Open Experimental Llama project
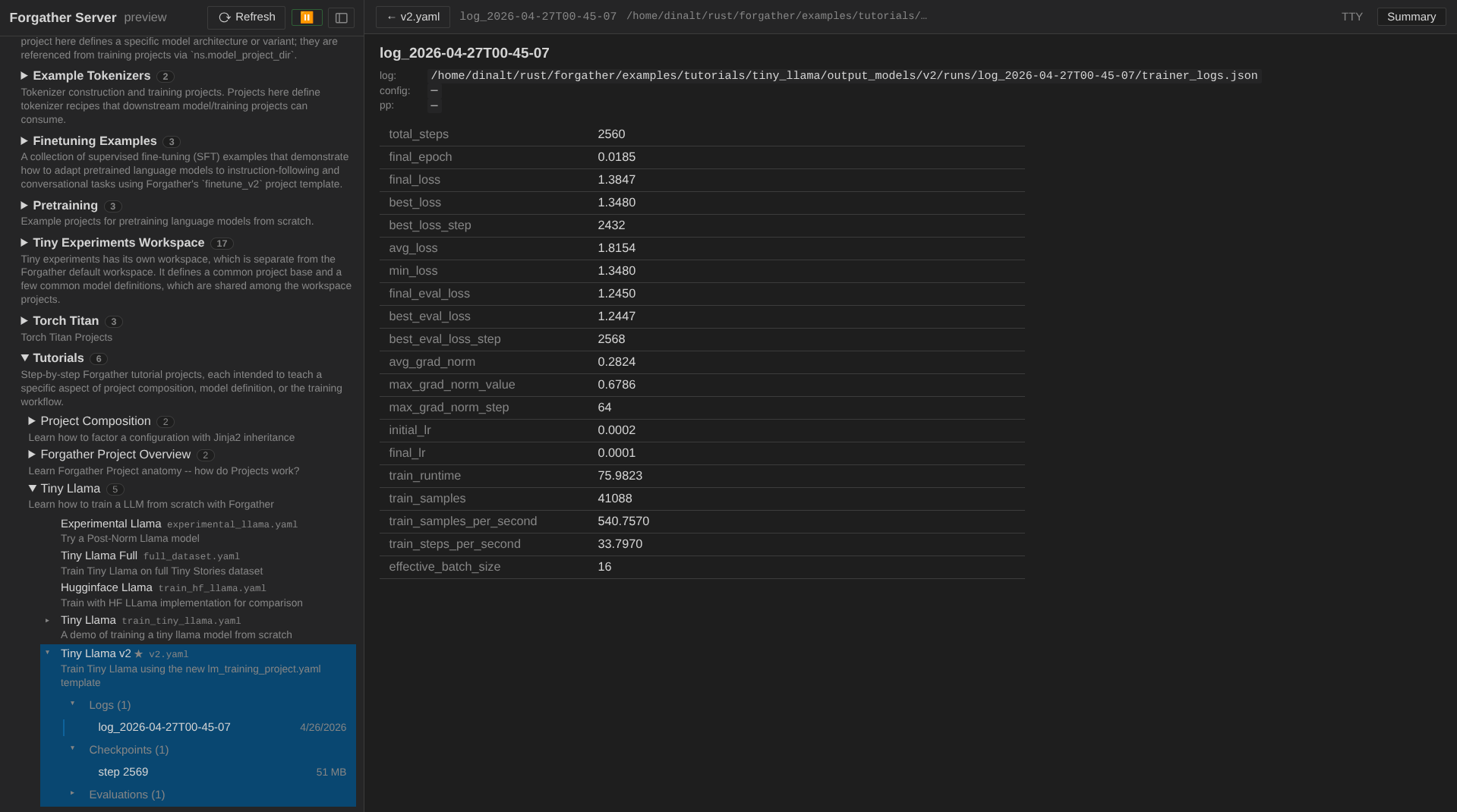Image resolution: width=1457 pixels, height=812 pixels. tap(111, 524)
